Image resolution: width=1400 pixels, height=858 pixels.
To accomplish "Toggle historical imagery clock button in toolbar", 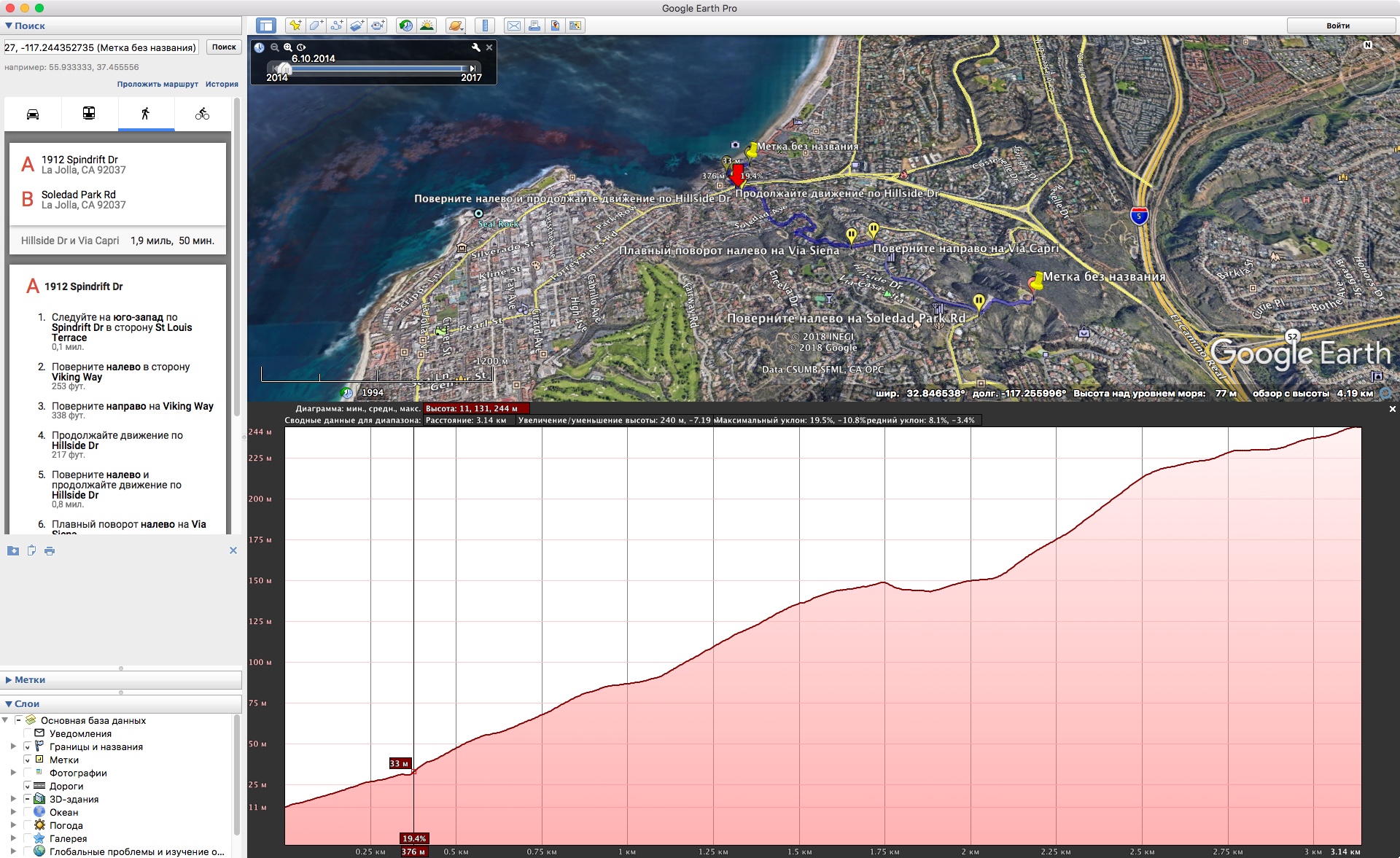I will (x=406, y=26).
